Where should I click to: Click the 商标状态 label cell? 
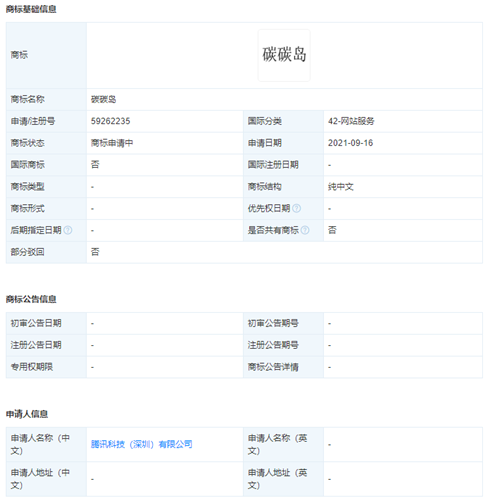tap(46, 143)
